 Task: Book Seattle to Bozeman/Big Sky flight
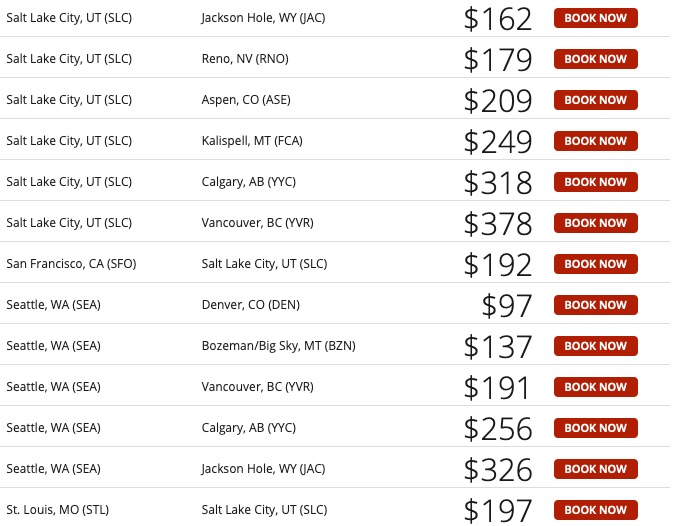pyautogui.click(x=595, y=346)
